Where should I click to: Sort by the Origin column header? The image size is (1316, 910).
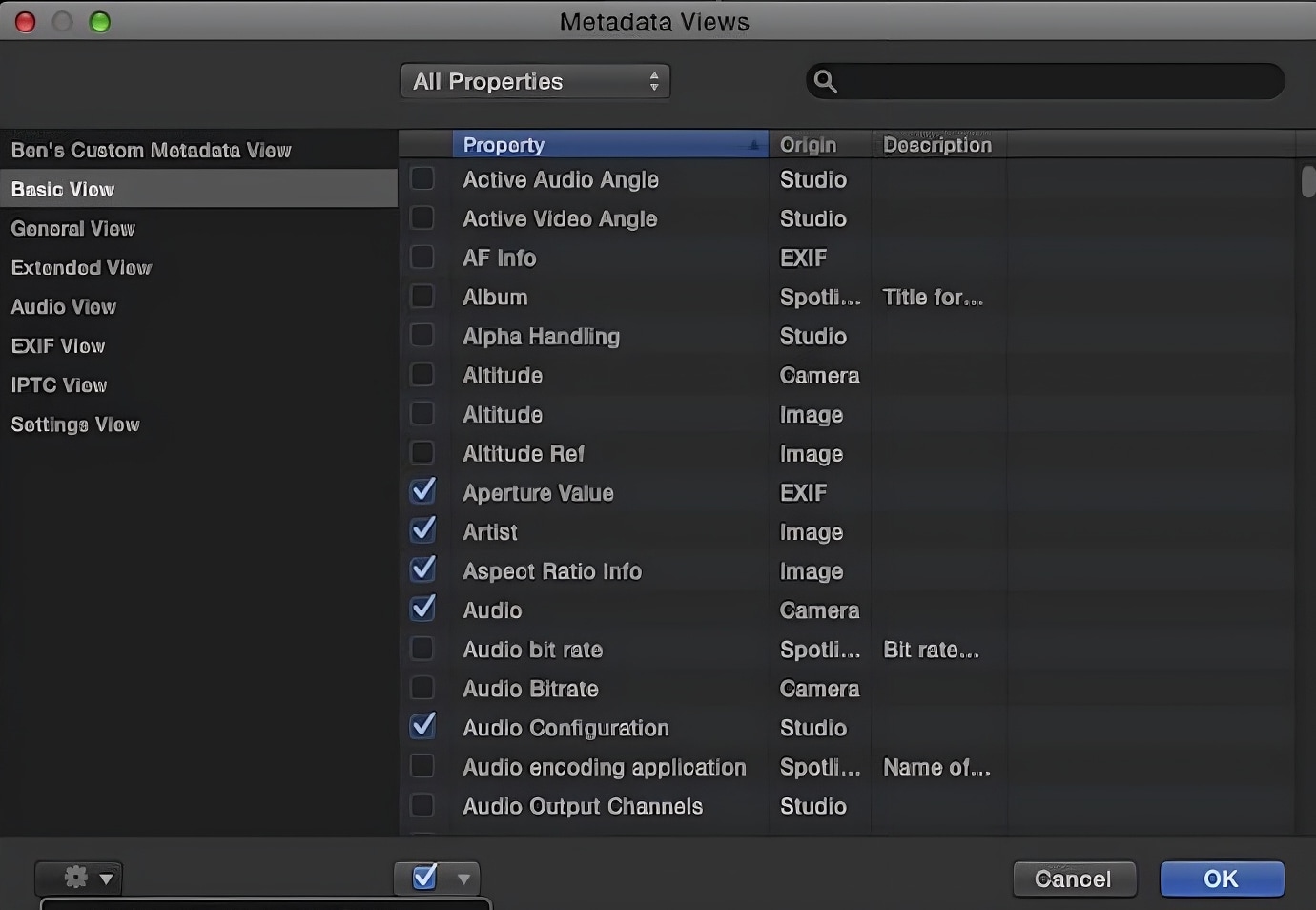820,145
